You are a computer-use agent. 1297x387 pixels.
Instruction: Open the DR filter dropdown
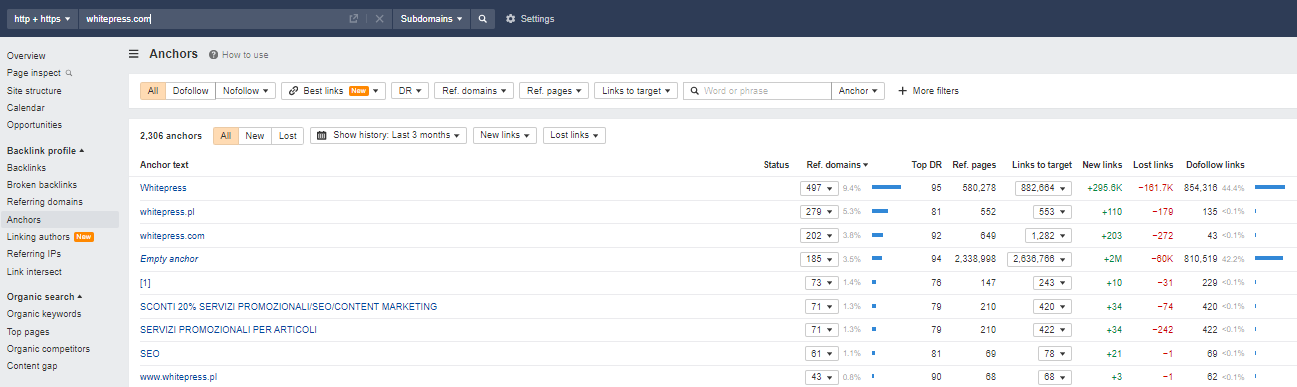409,91
